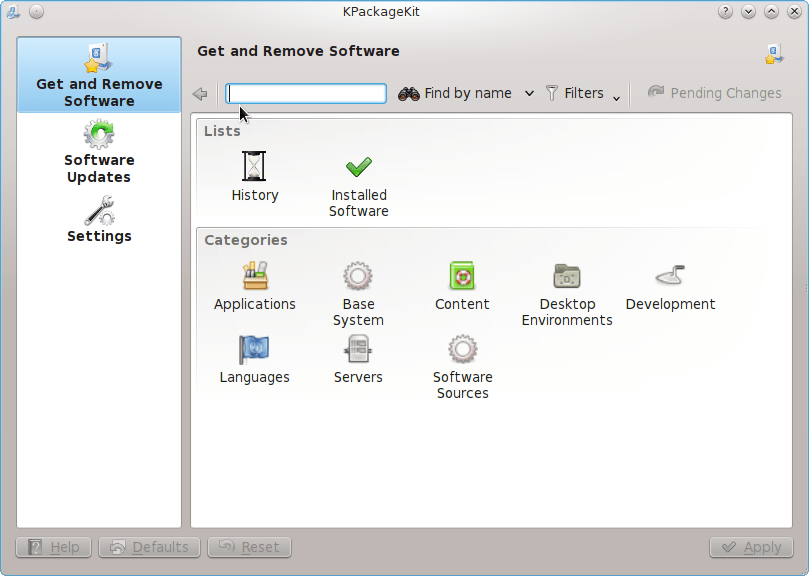Click the Defaults button
The image size is (809, 576).
[x=150, y=547]
